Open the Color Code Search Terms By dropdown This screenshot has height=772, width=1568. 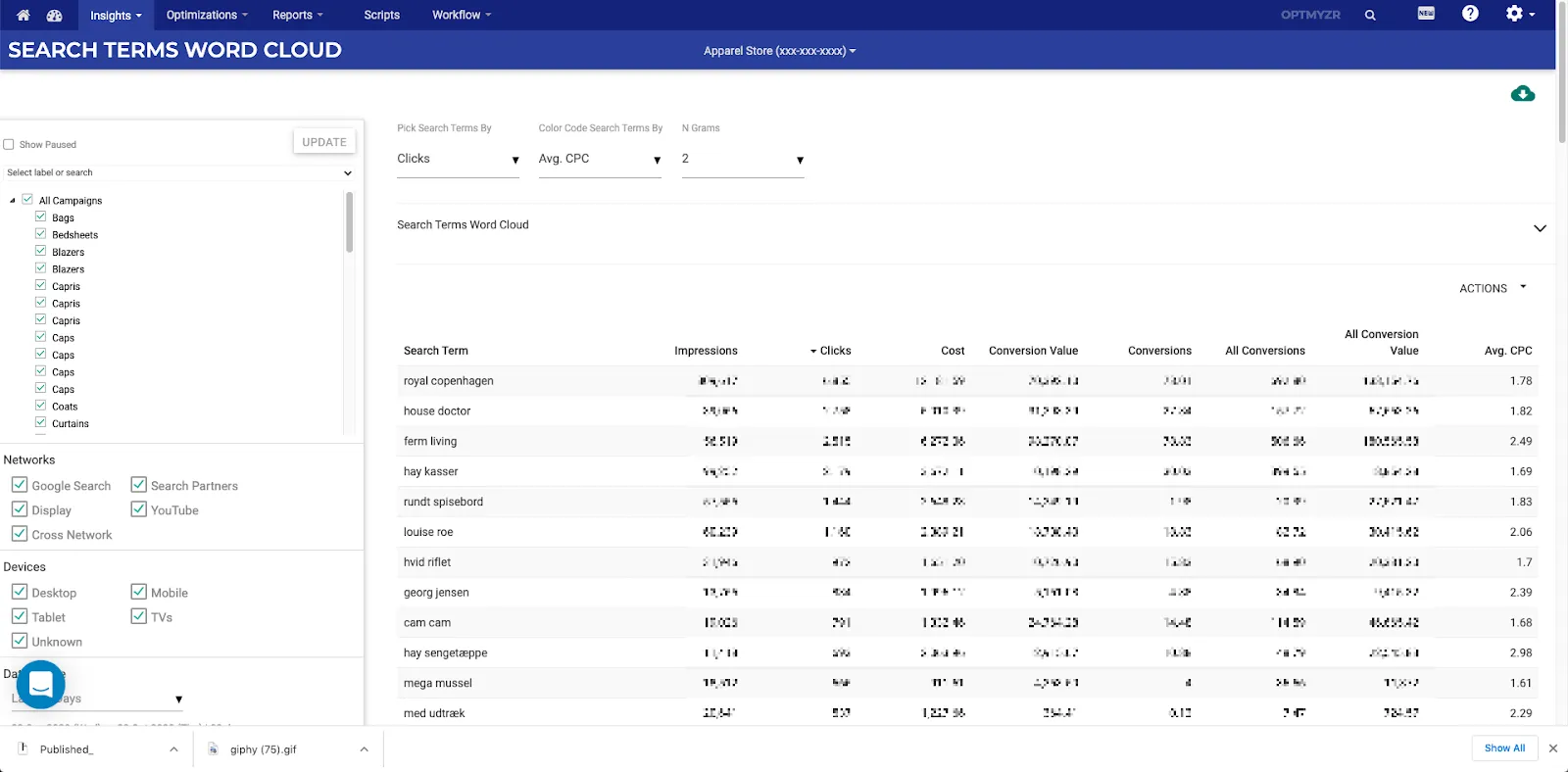(600, 159)
